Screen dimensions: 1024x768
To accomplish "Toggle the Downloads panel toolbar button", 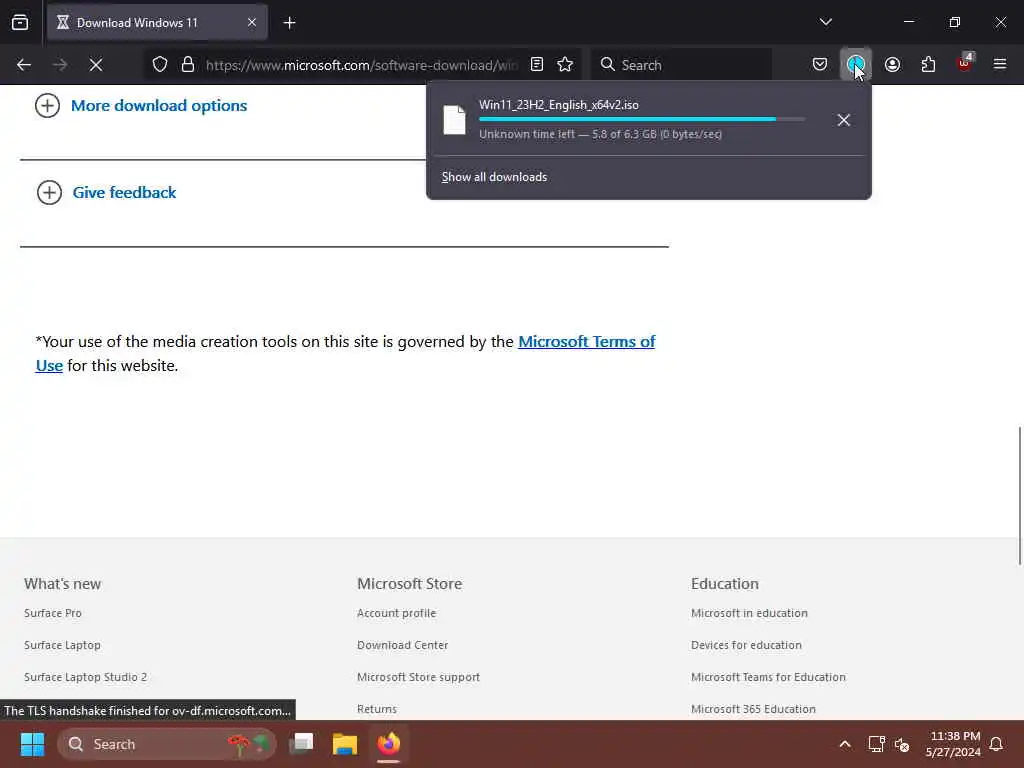I will 856,65.
